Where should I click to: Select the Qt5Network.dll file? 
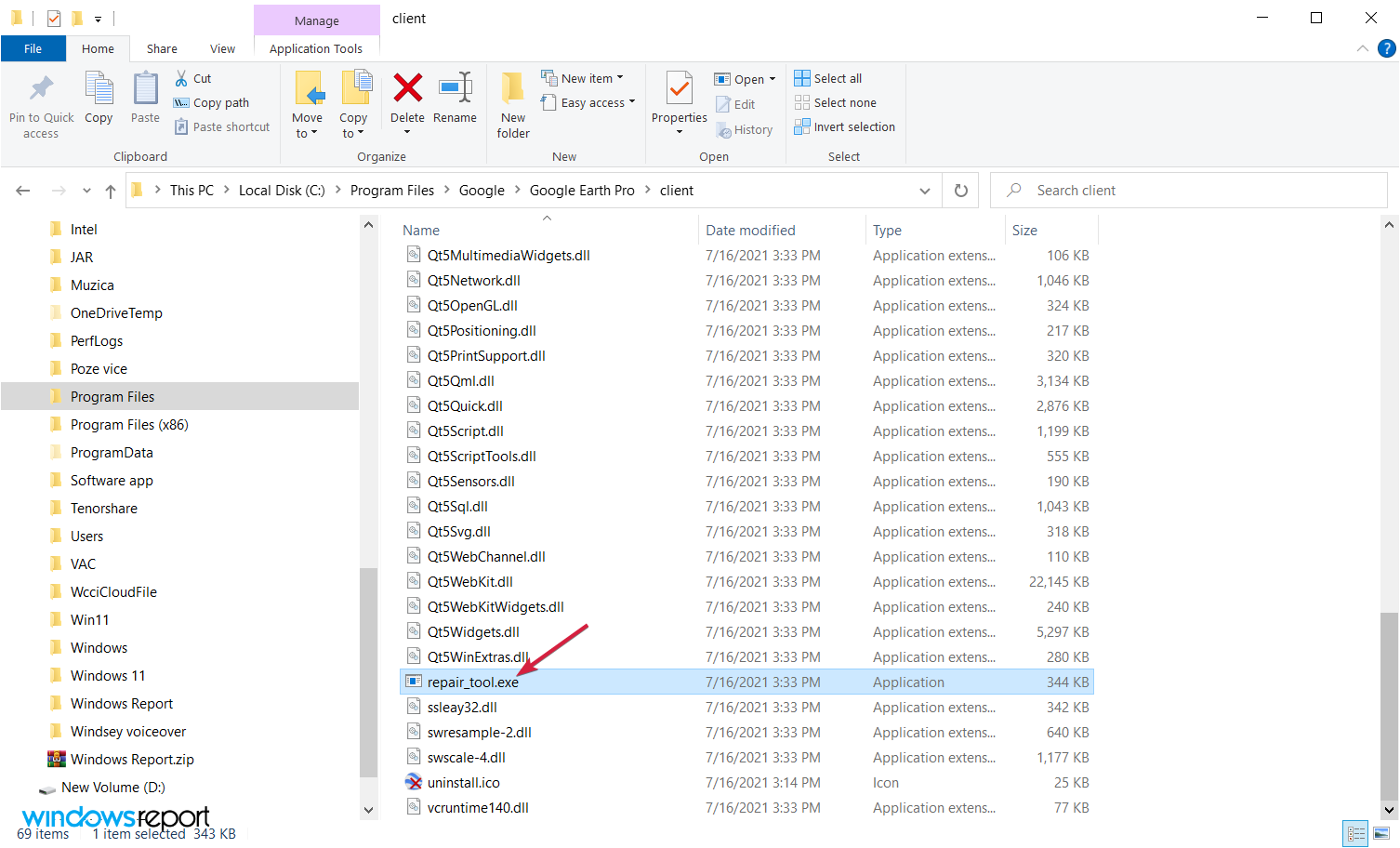[473, 281]
